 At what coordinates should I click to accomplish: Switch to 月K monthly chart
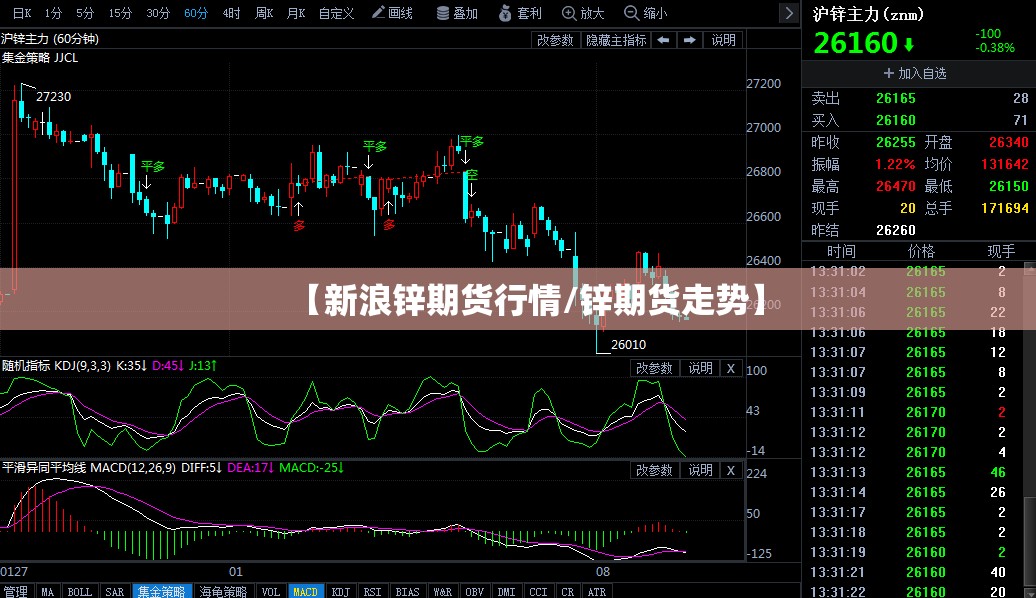295,13
